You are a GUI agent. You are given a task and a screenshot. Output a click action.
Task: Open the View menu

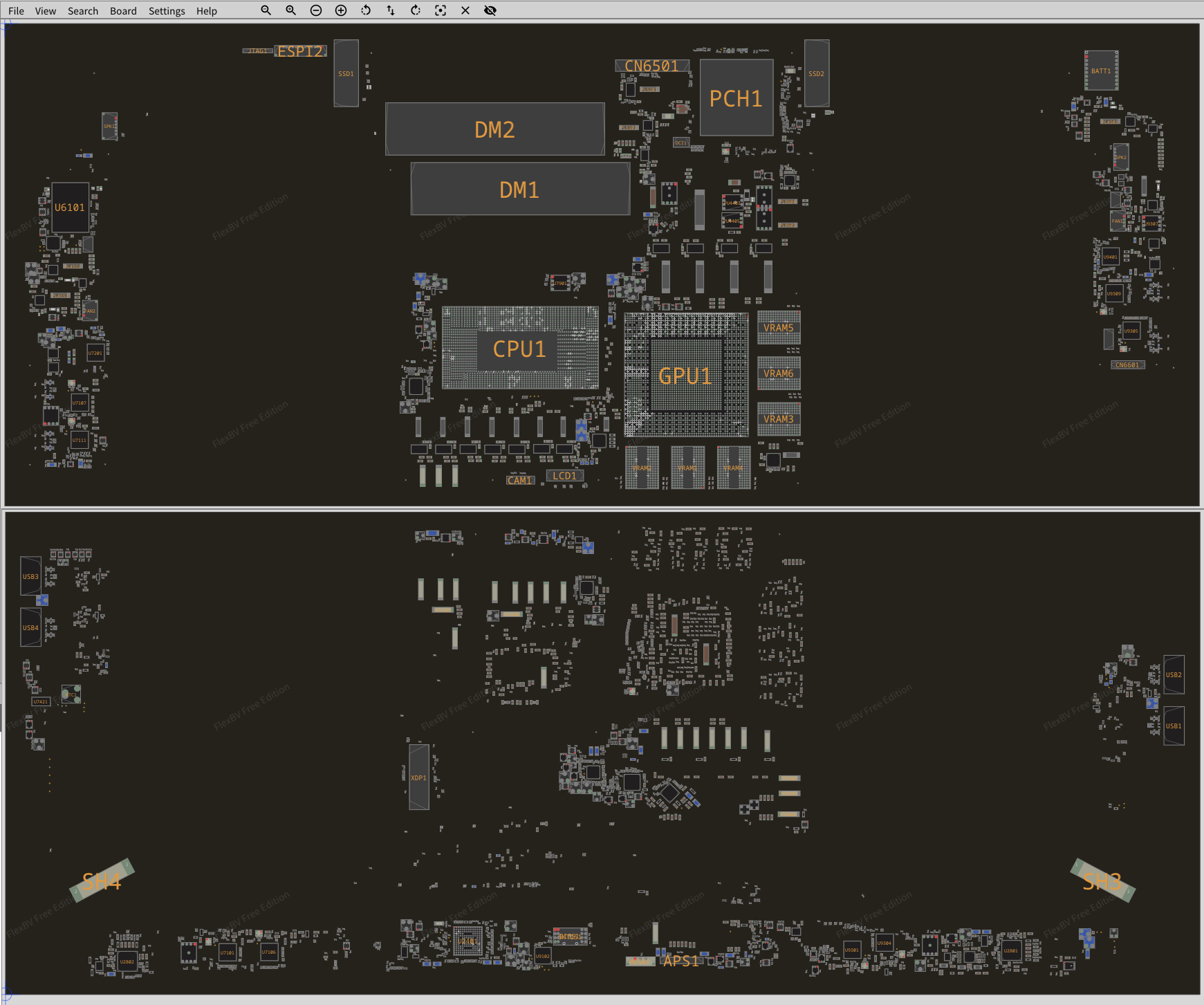46,11
